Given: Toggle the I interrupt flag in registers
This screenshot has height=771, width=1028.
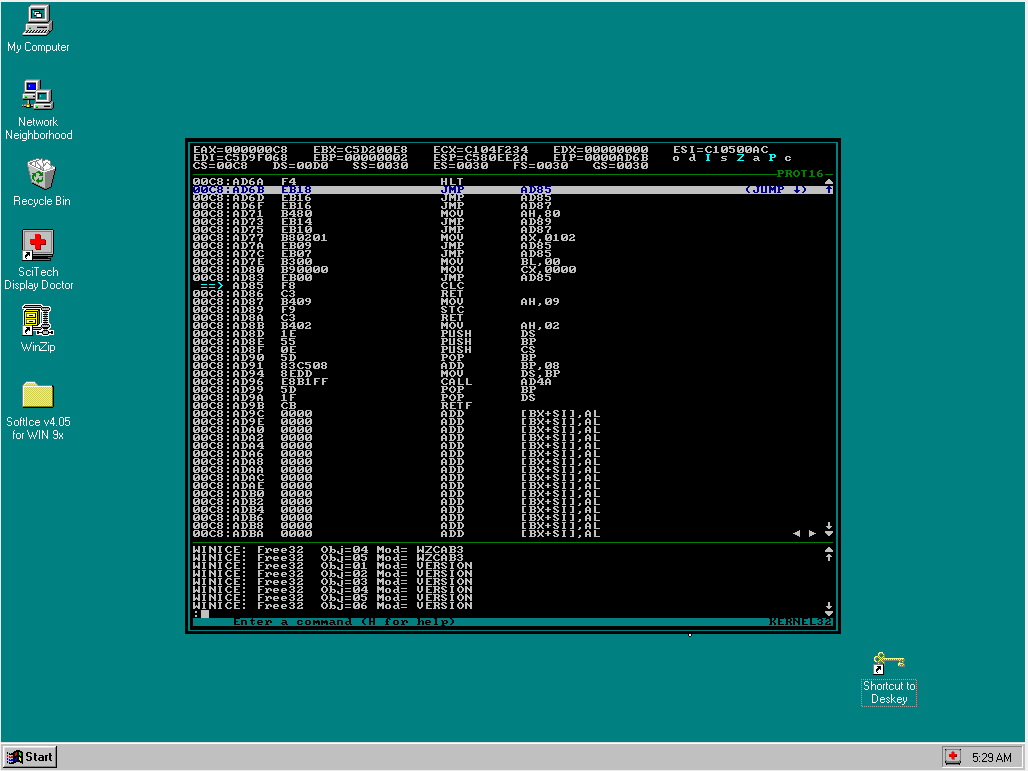Looking at the screenshot, I should pos(708,158).
